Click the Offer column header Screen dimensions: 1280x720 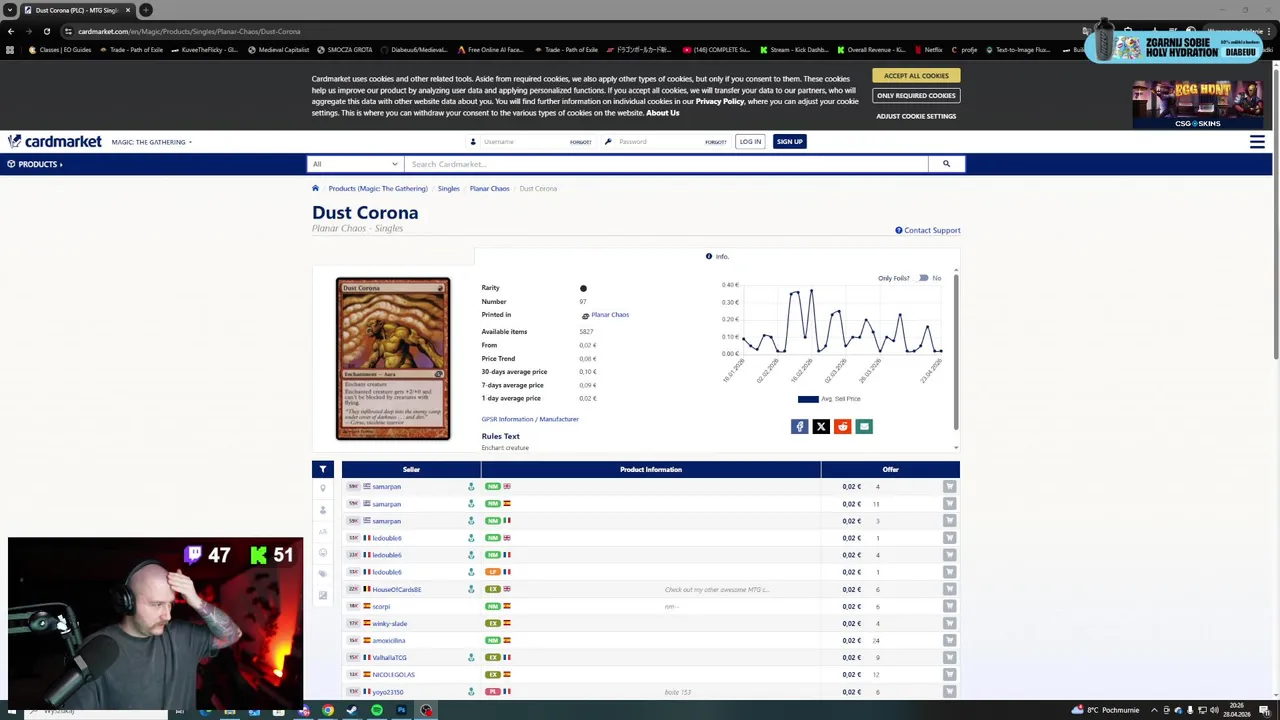890,469
